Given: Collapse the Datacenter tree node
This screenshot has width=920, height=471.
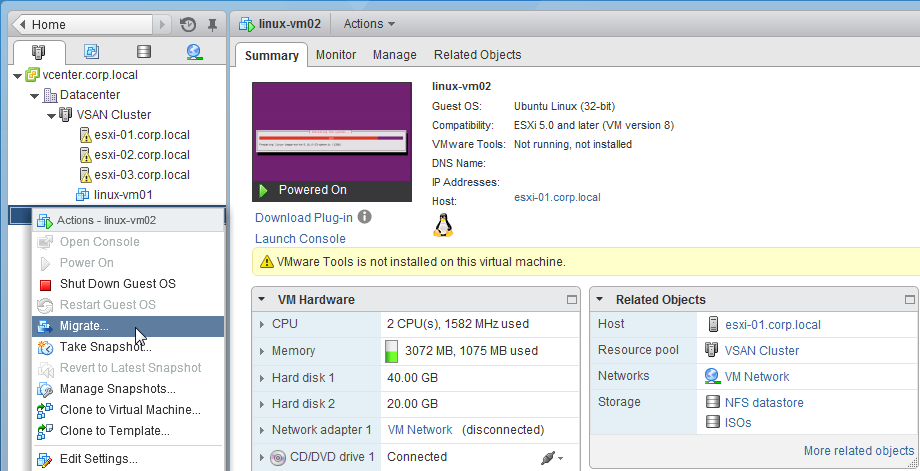Looking at the screenshot, I should point(35,96).
